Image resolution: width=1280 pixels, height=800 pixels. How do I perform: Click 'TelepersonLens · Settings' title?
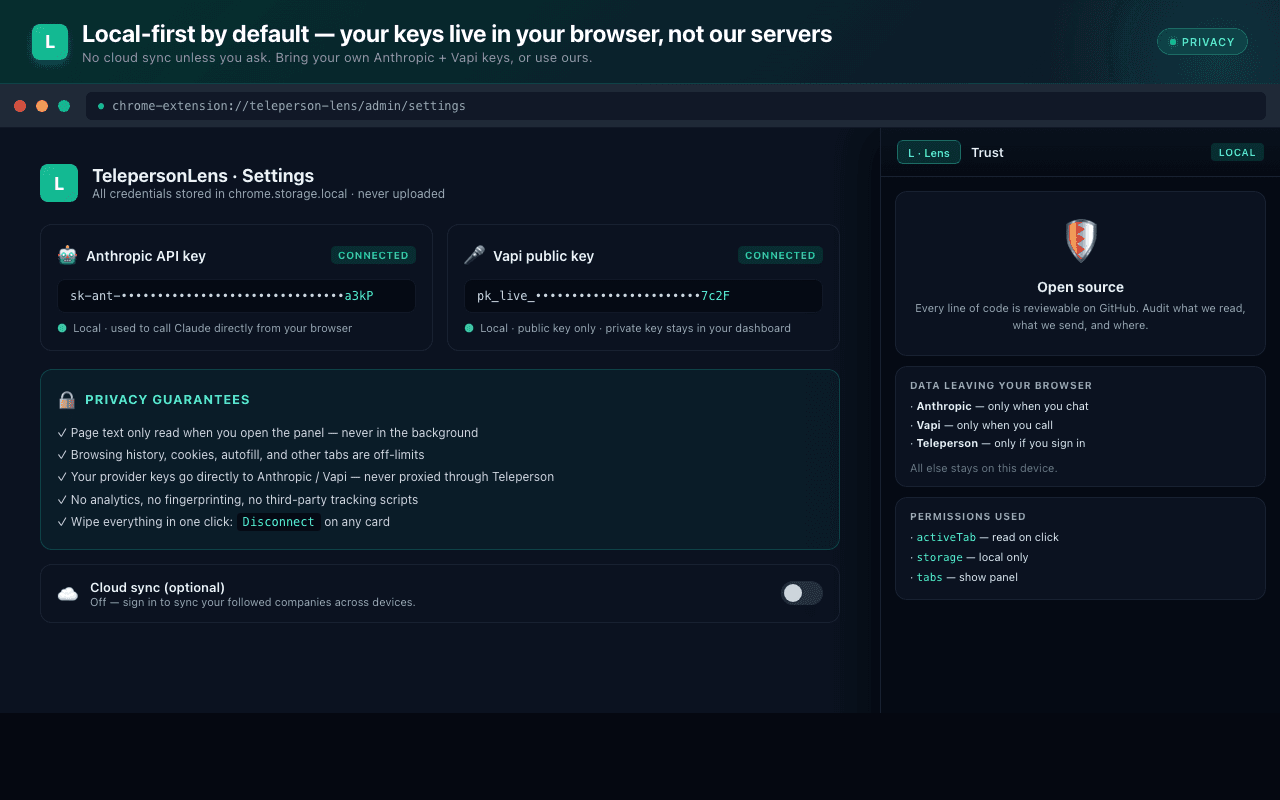coord(203,176)
